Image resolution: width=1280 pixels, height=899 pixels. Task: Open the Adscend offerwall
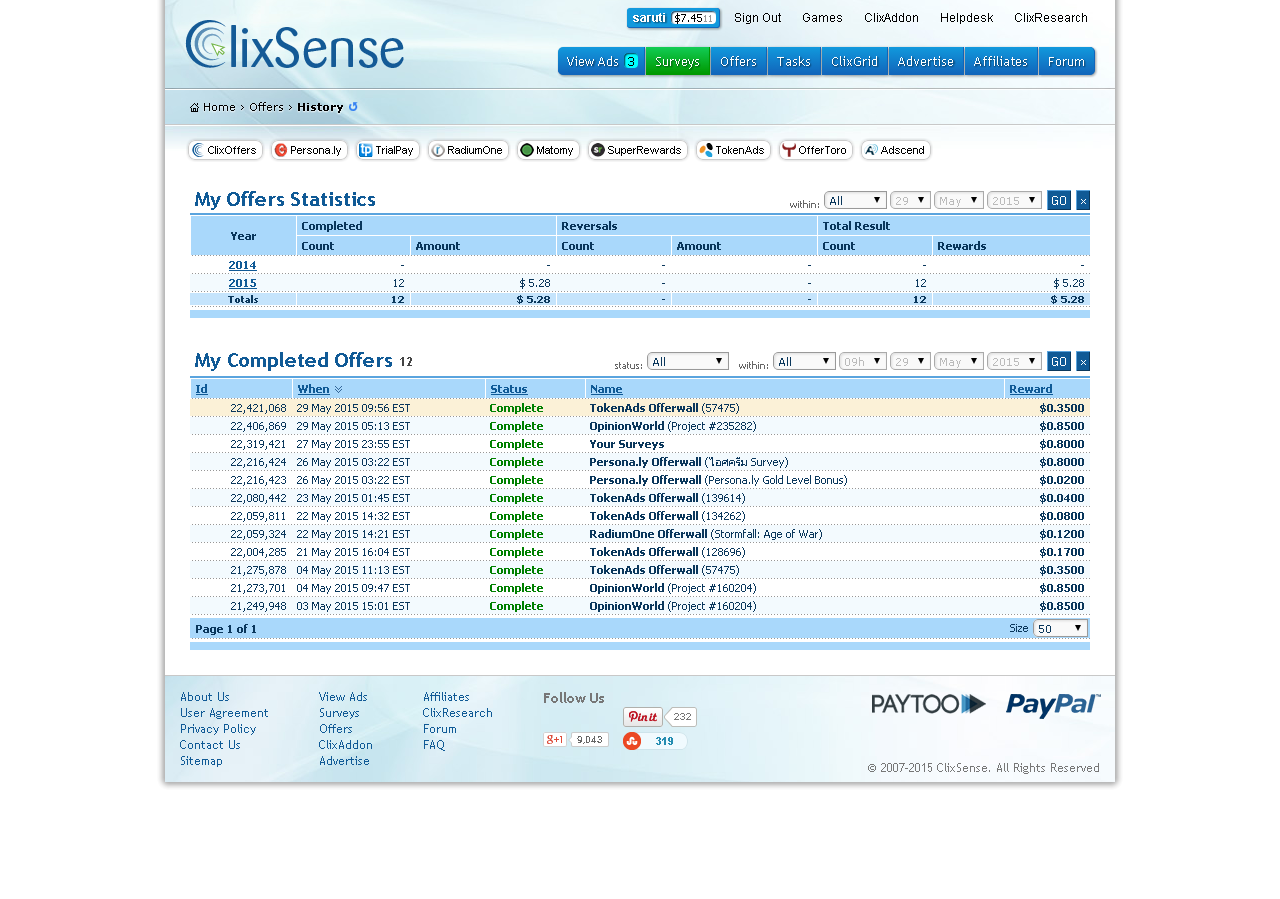coord(896,150)
